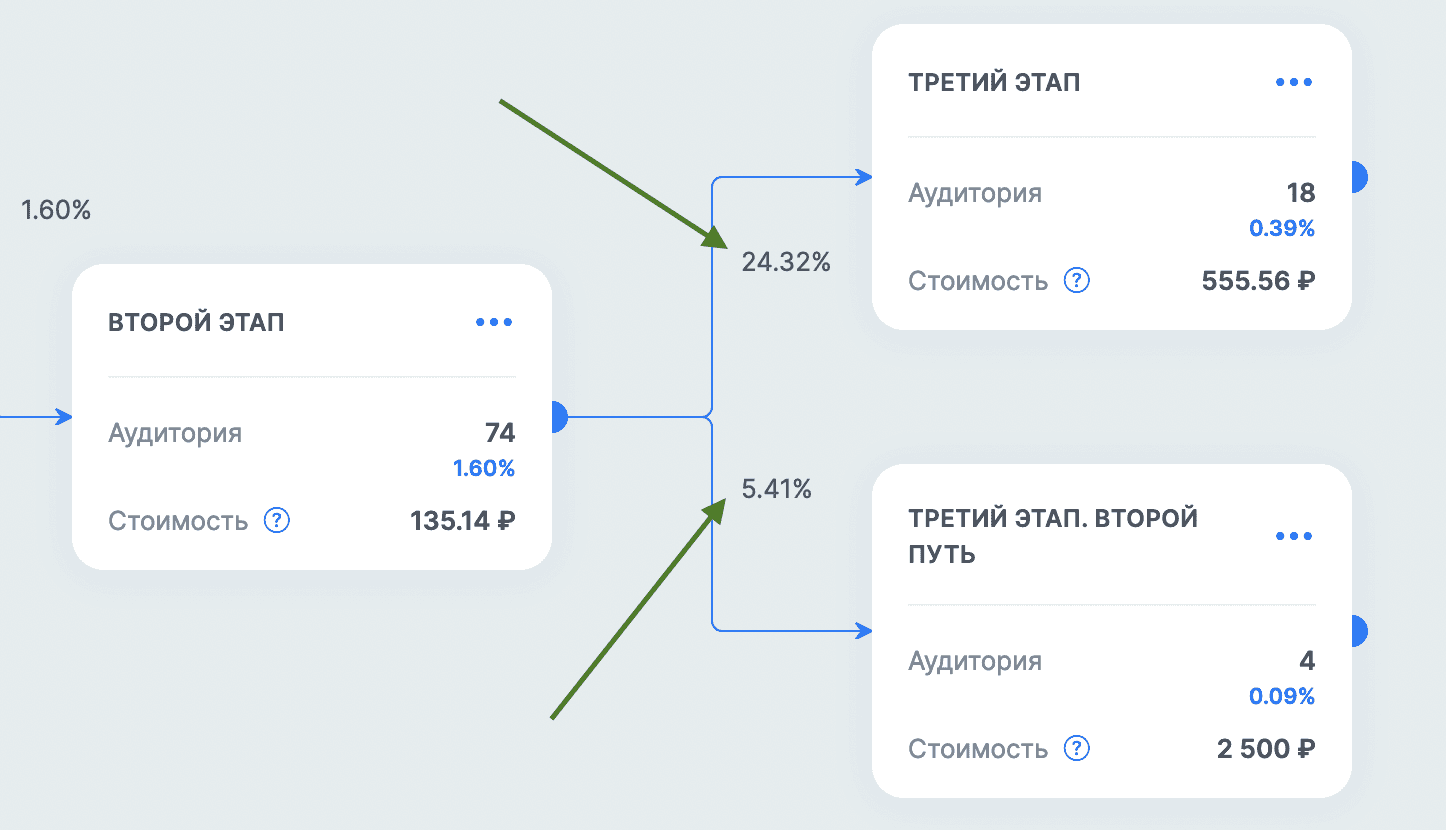Click the Третий этап card title
Screen dimensions: 1446x830
pyautogui.click(x=994, y=82)
